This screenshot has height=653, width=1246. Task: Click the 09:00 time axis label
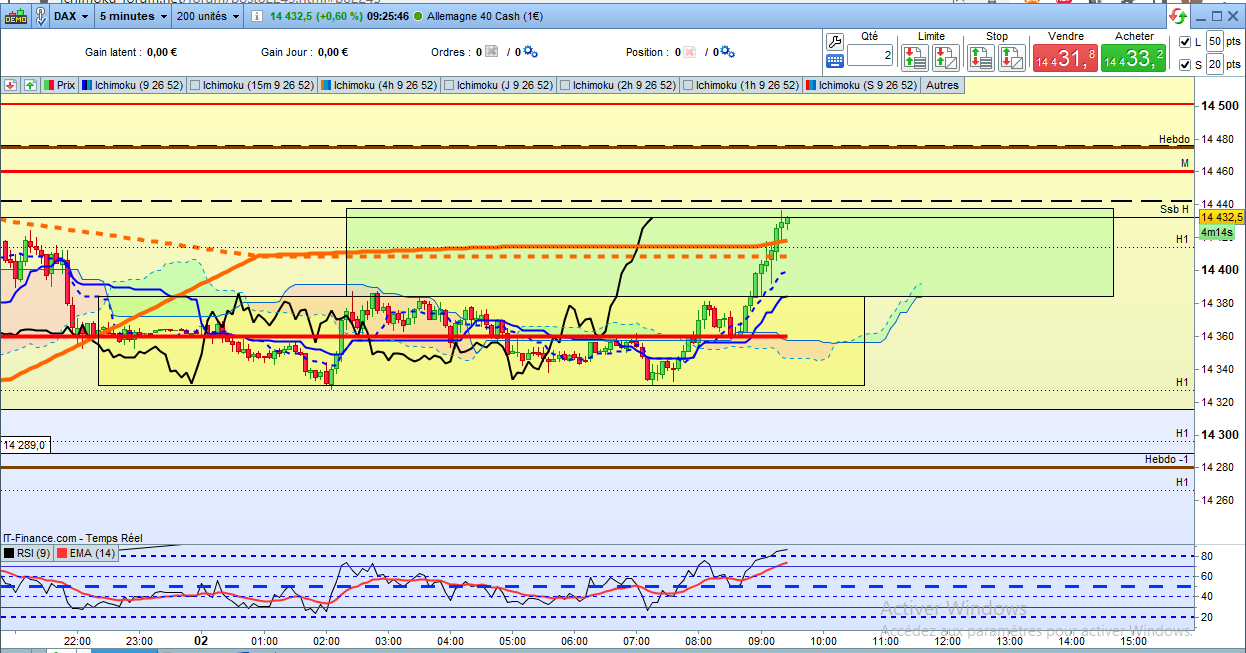click(x=761, y=641)
